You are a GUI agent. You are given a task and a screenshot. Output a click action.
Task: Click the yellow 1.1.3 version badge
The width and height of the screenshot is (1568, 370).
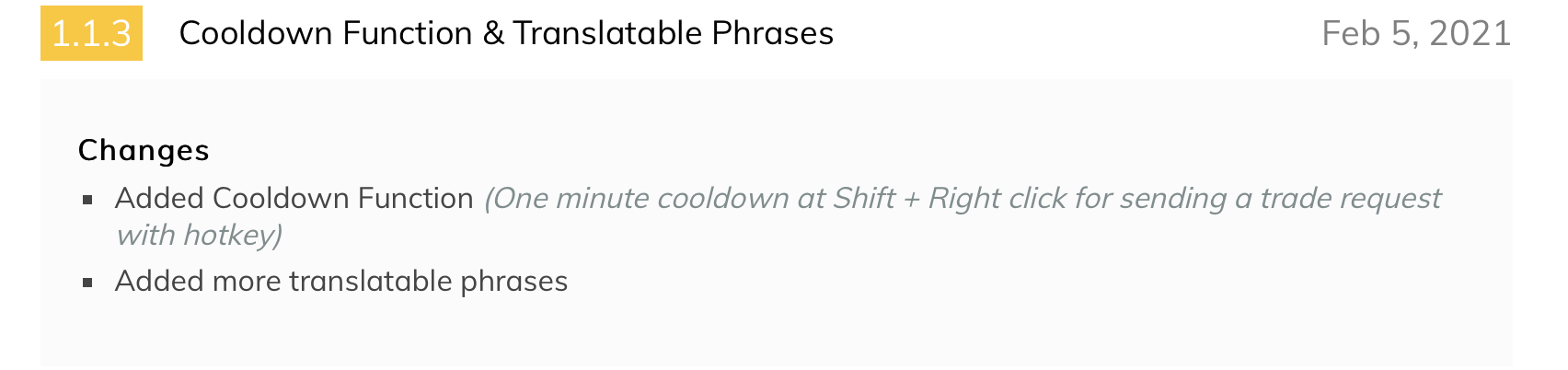91,33
